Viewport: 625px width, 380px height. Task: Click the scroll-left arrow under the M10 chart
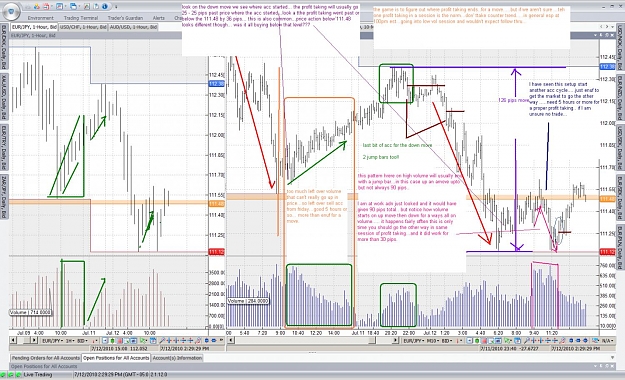pos(230,340)
